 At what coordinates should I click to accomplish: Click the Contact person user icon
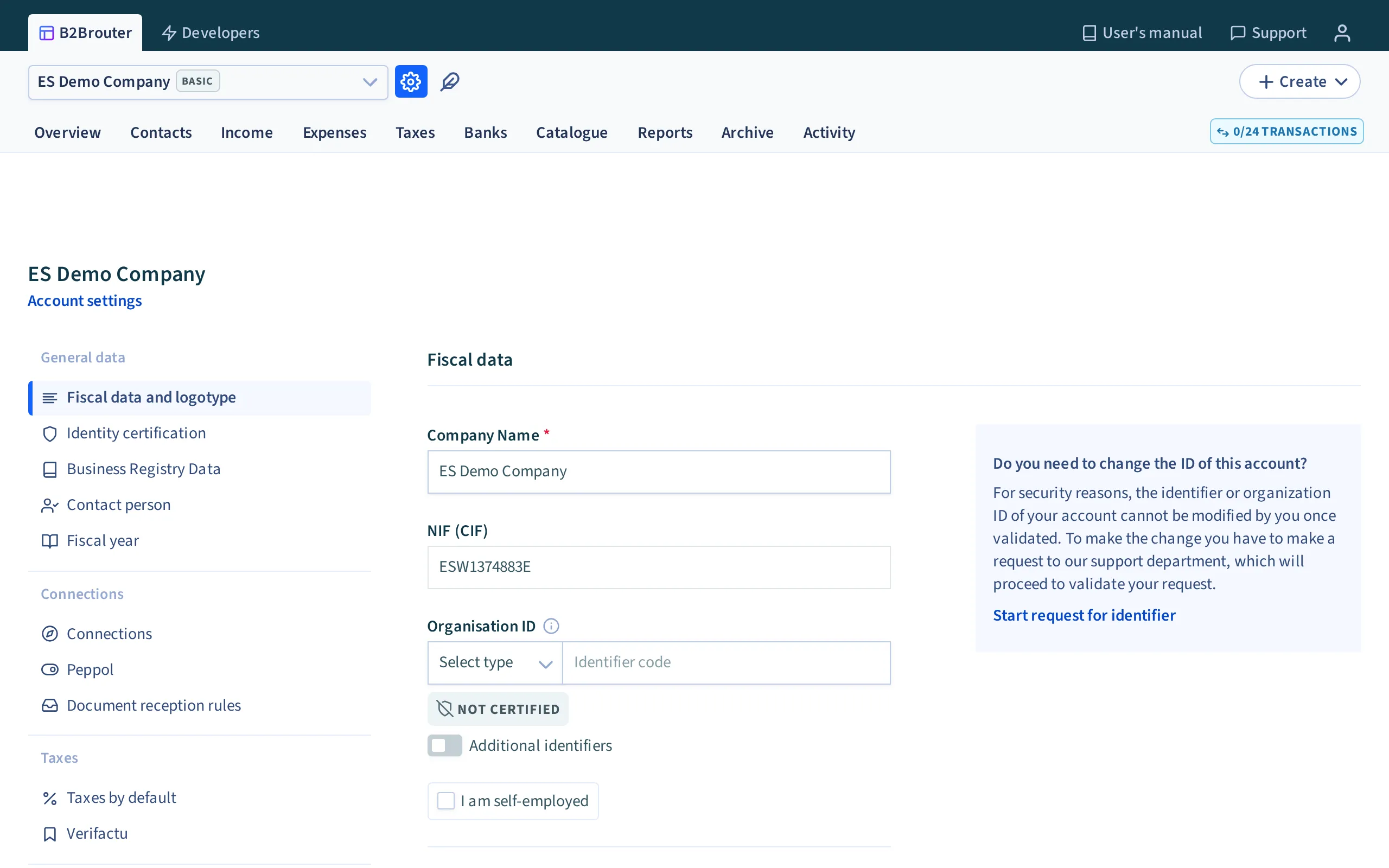point(50,505)
